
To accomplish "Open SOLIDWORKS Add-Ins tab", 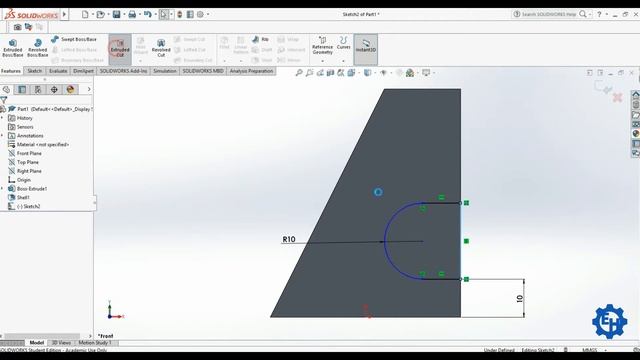I will (x=123, y=71).
